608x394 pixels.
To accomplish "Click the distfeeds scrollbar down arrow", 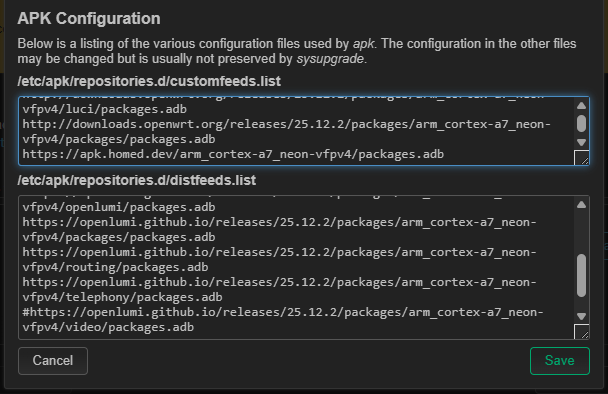I will point(581,316).
